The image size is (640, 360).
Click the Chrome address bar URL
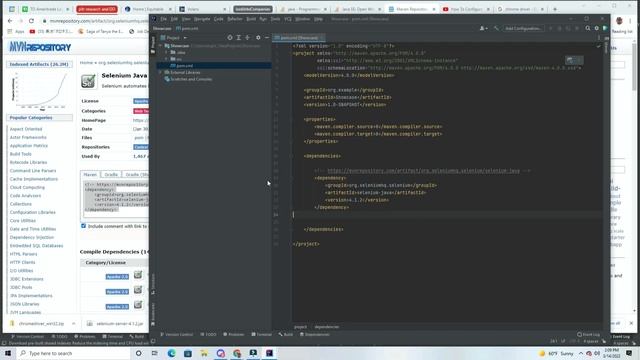[98, 20]
